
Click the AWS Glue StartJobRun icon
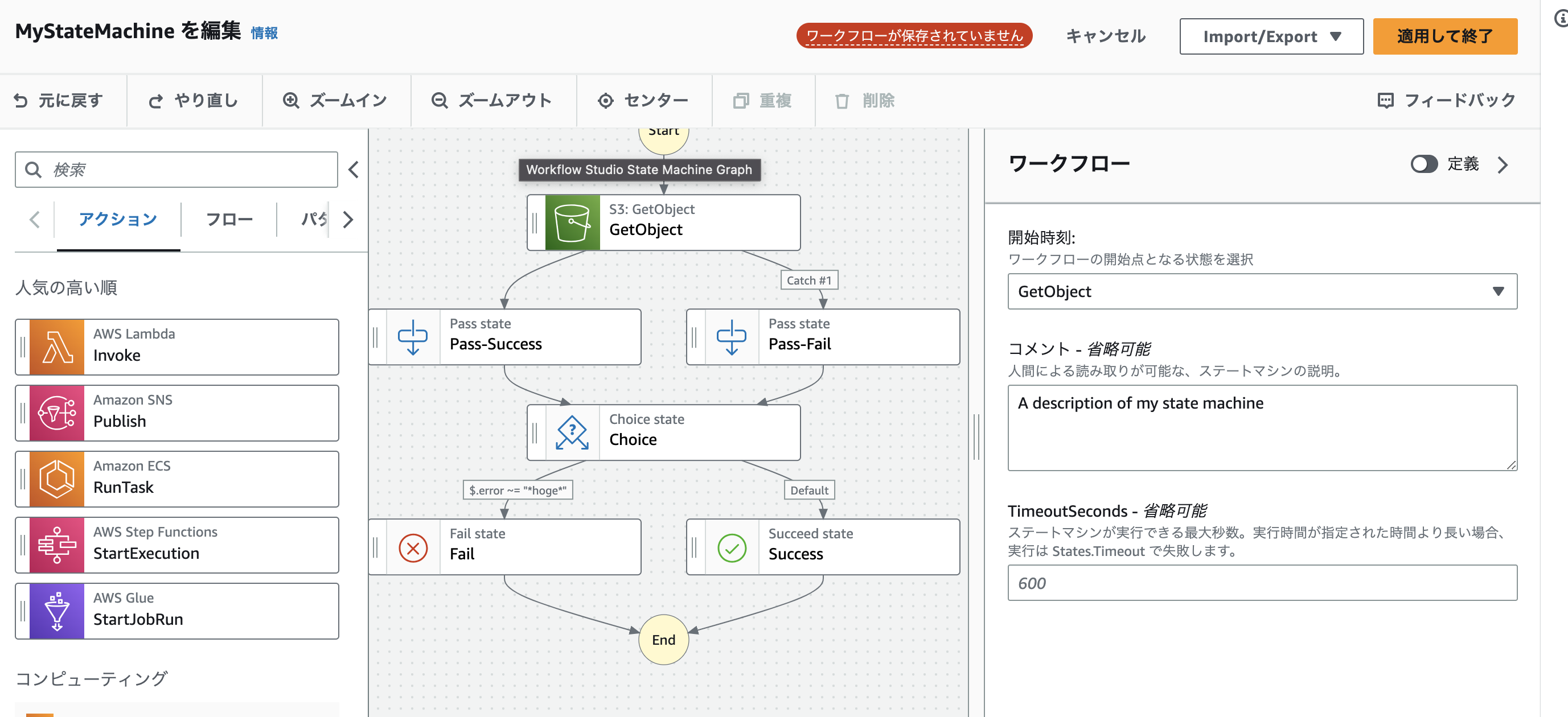pos(56,611)
